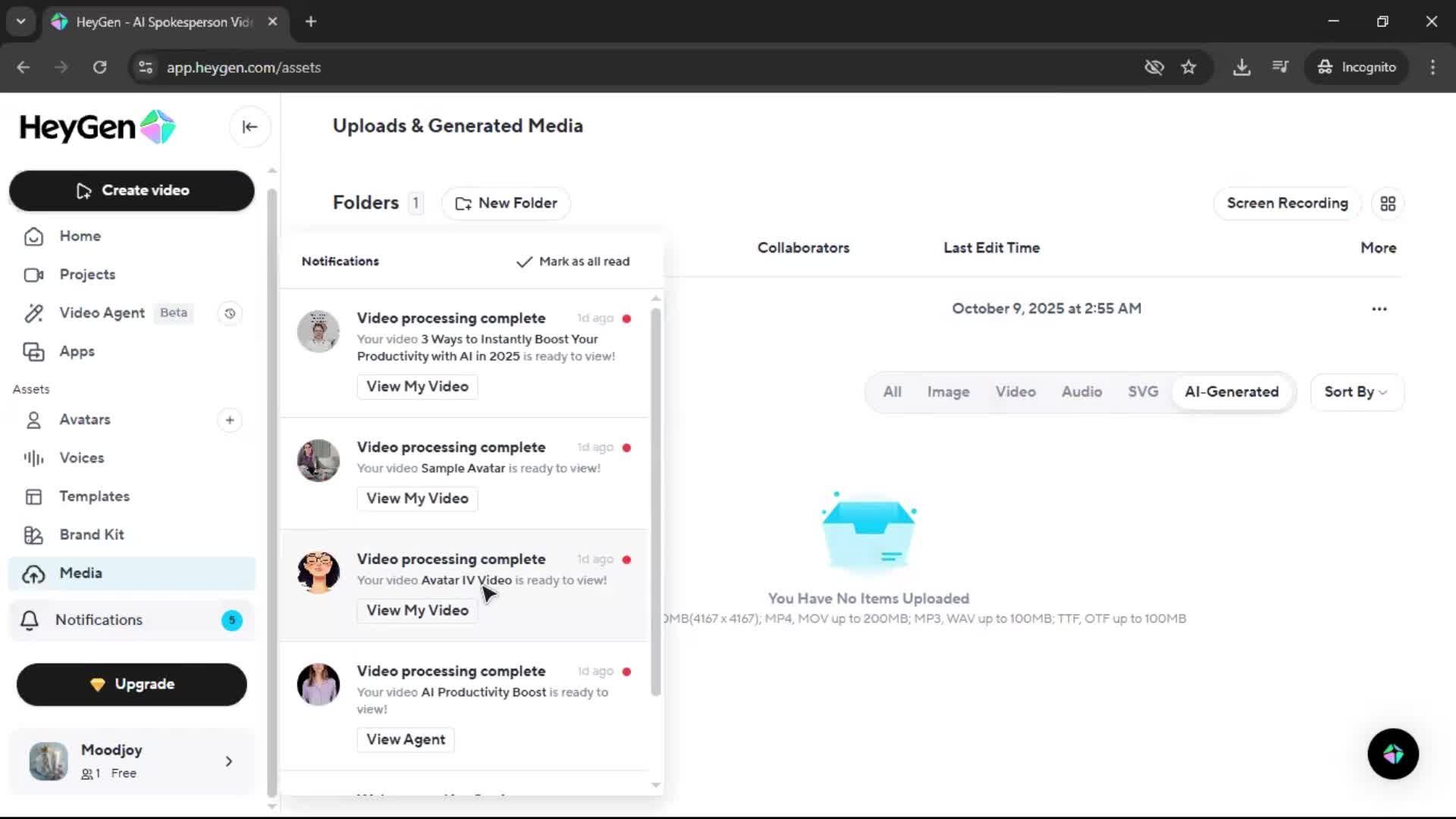Expand the Moodjoy account menu
The height and width of the screenshot is (819, 1456).
(228, 761)
